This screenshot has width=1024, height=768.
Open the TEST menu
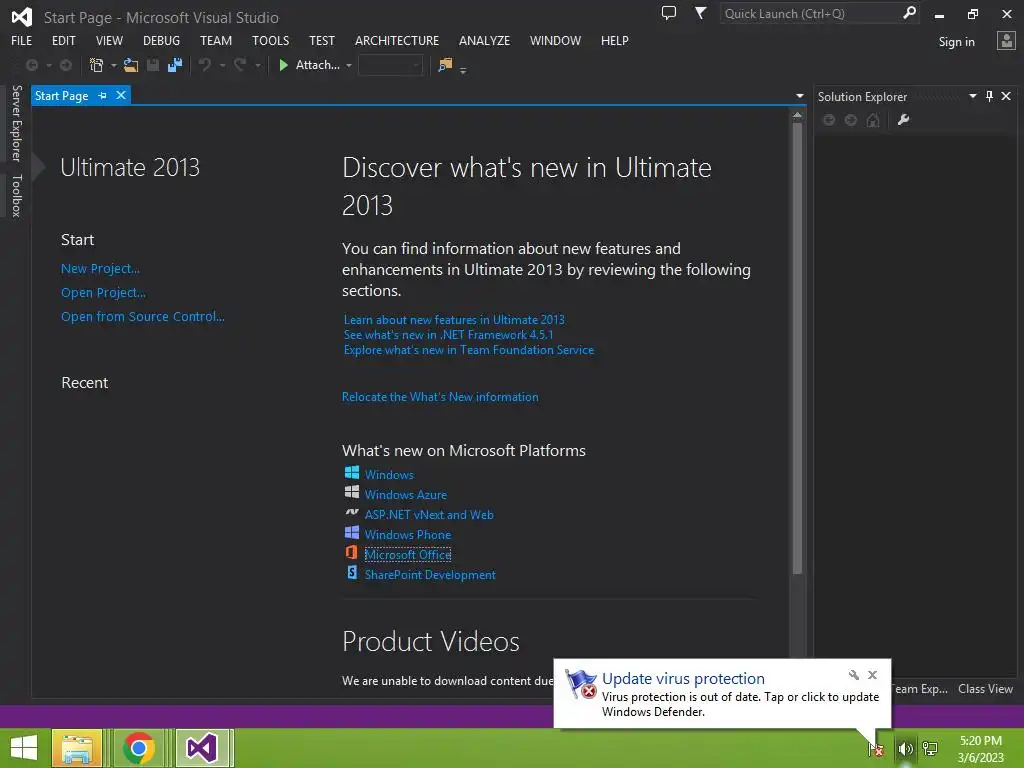point(322,40)
